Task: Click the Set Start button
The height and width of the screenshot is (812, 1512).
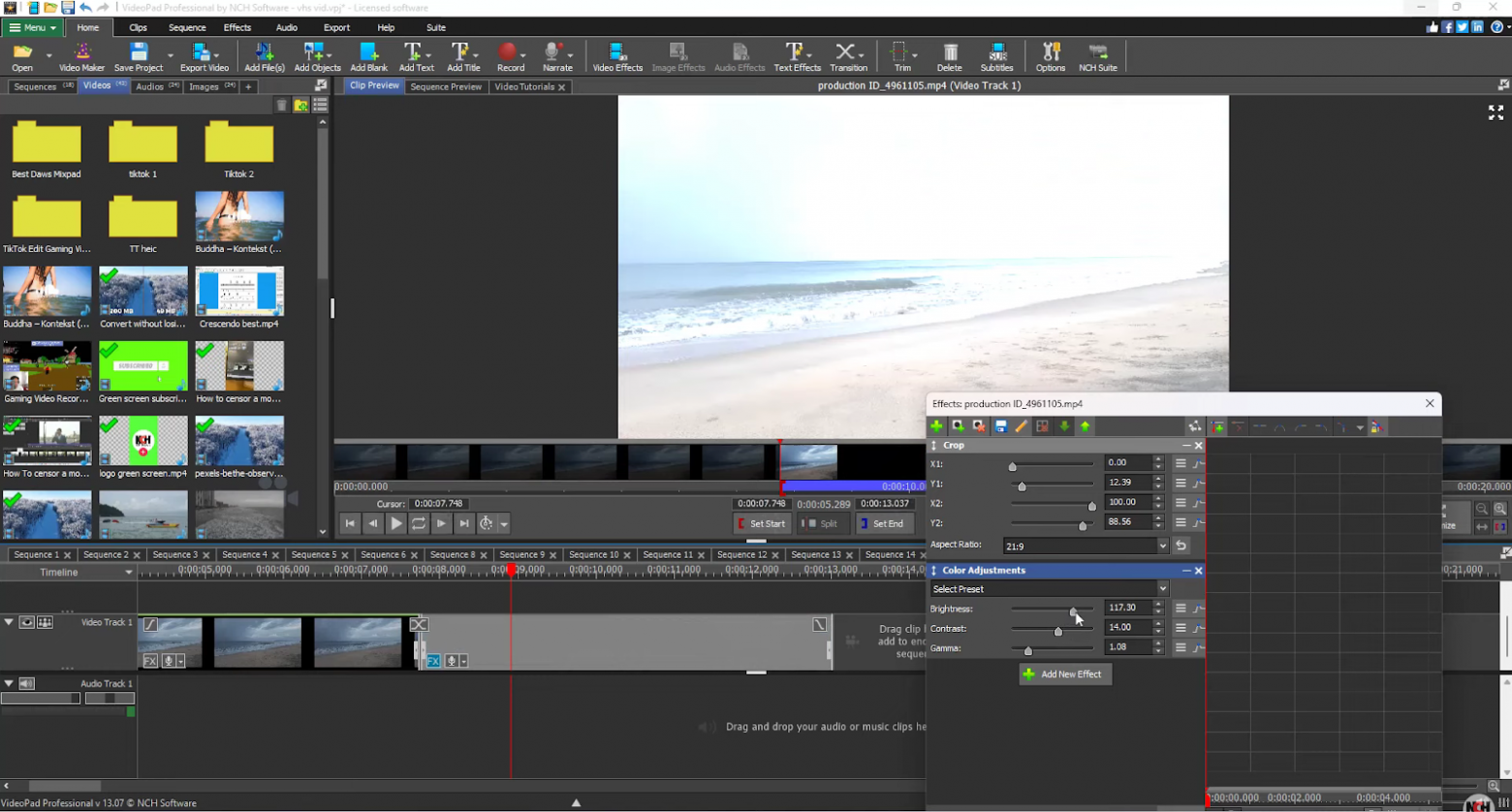Action: (760, 523)
